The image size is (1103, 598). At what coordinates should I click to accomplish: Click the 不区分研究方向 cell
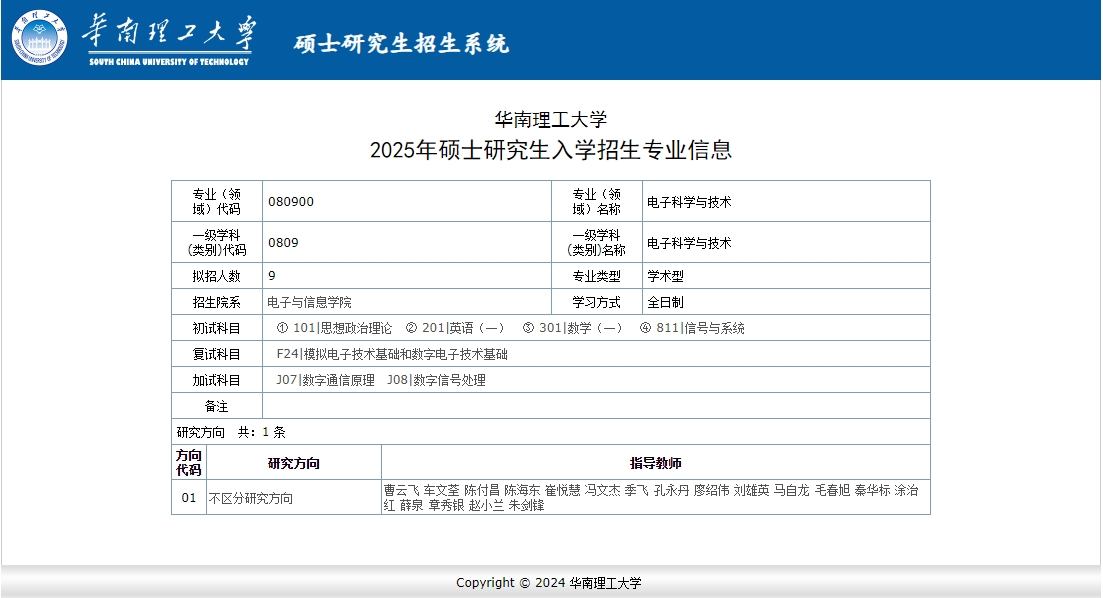tap(293, 497)
